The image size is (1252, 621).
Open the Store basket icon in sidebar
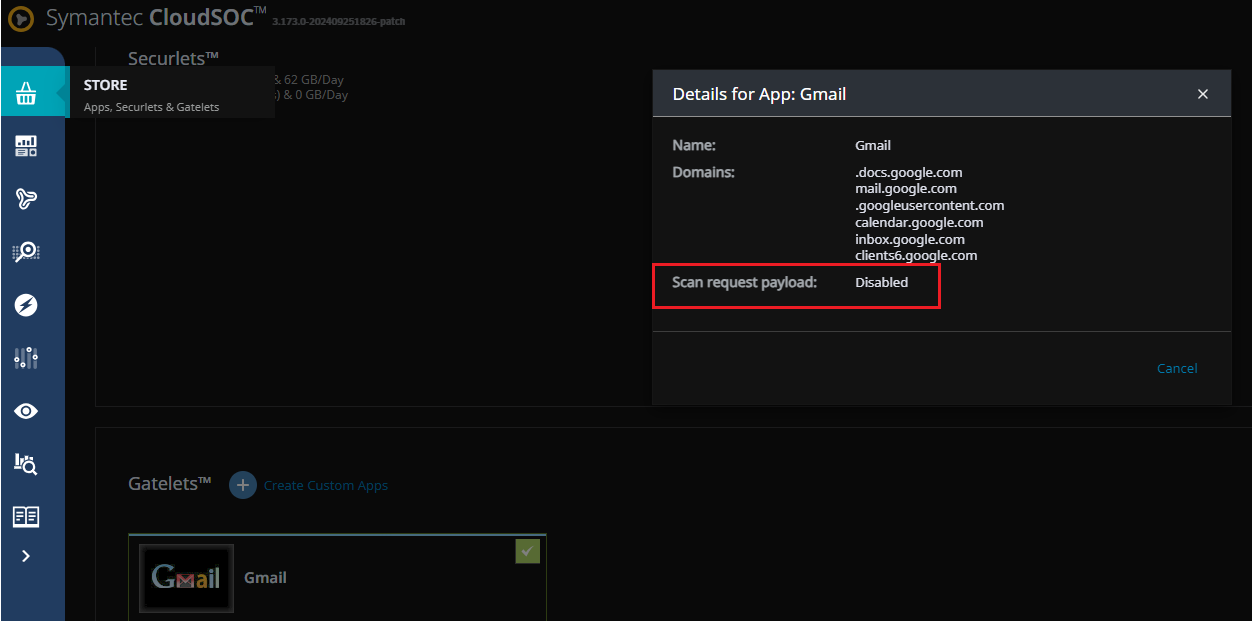pos(27,94)
